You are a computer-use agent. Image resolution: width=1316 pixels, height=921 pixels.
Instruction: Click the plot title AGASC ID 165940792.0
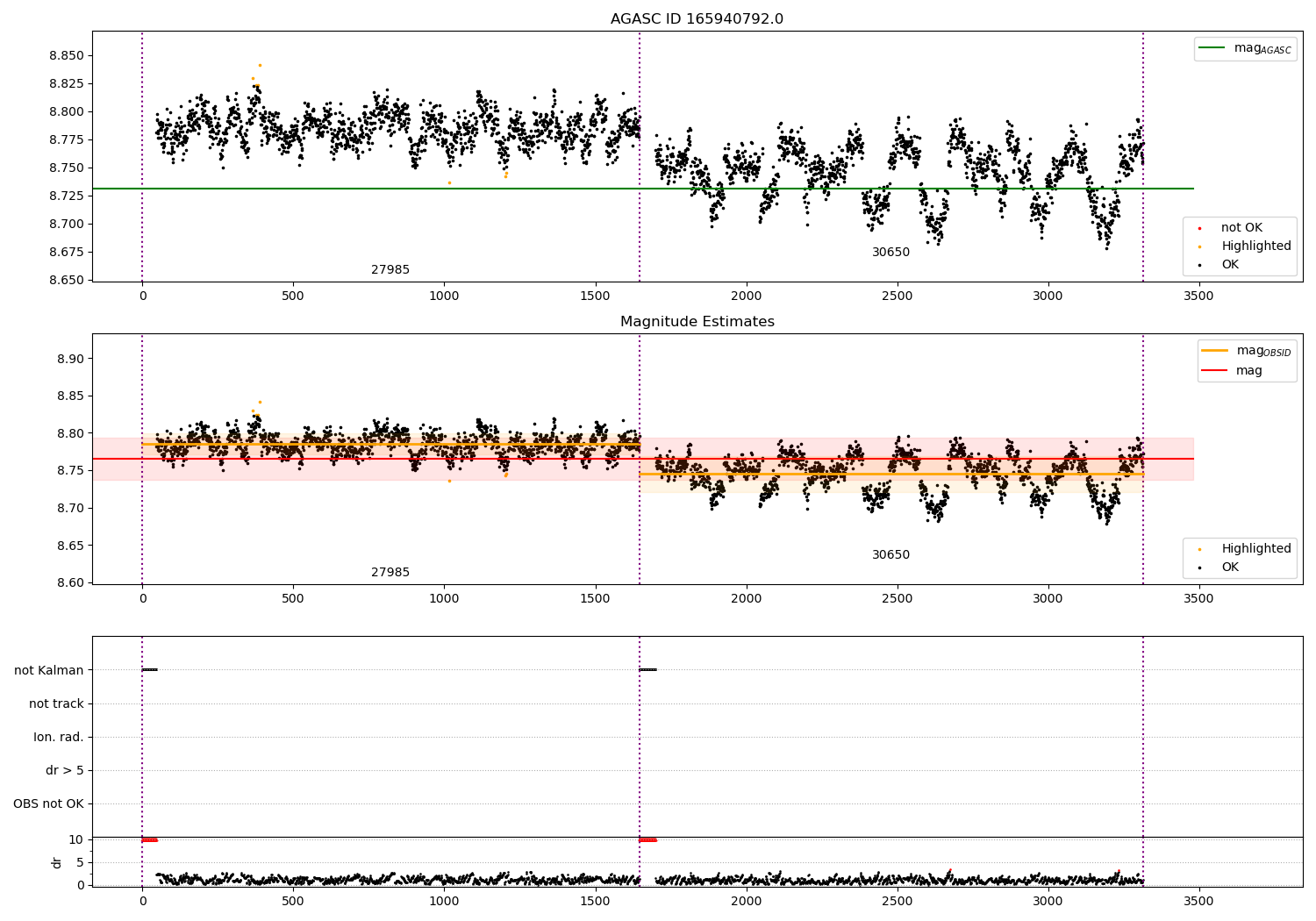coord(697,19)
